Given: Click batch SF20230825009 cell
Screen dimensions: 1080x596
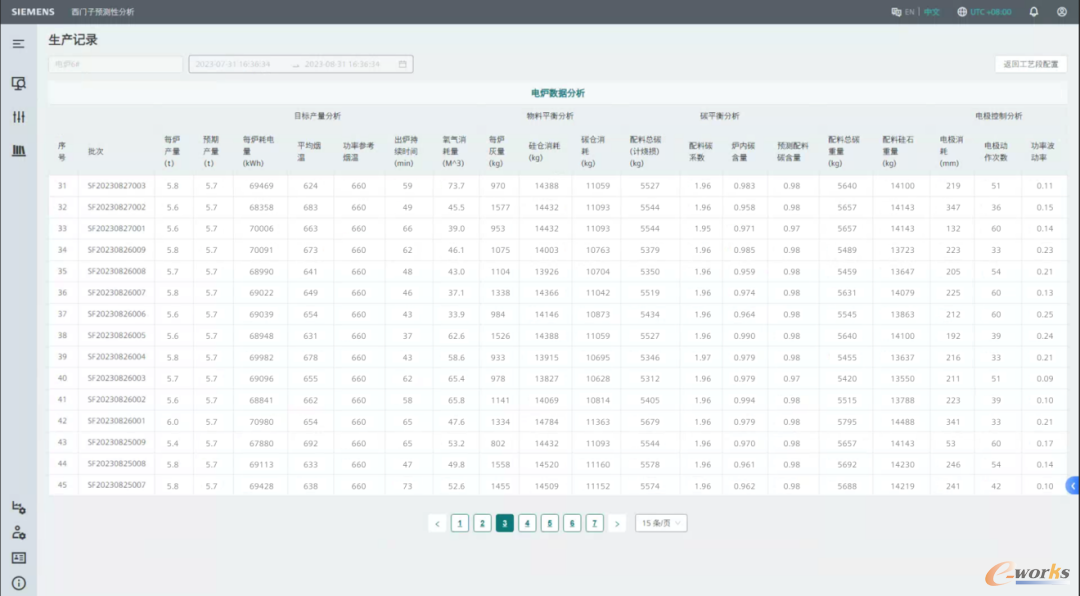Looking at the screenshot, I should [x=116, y=442].
